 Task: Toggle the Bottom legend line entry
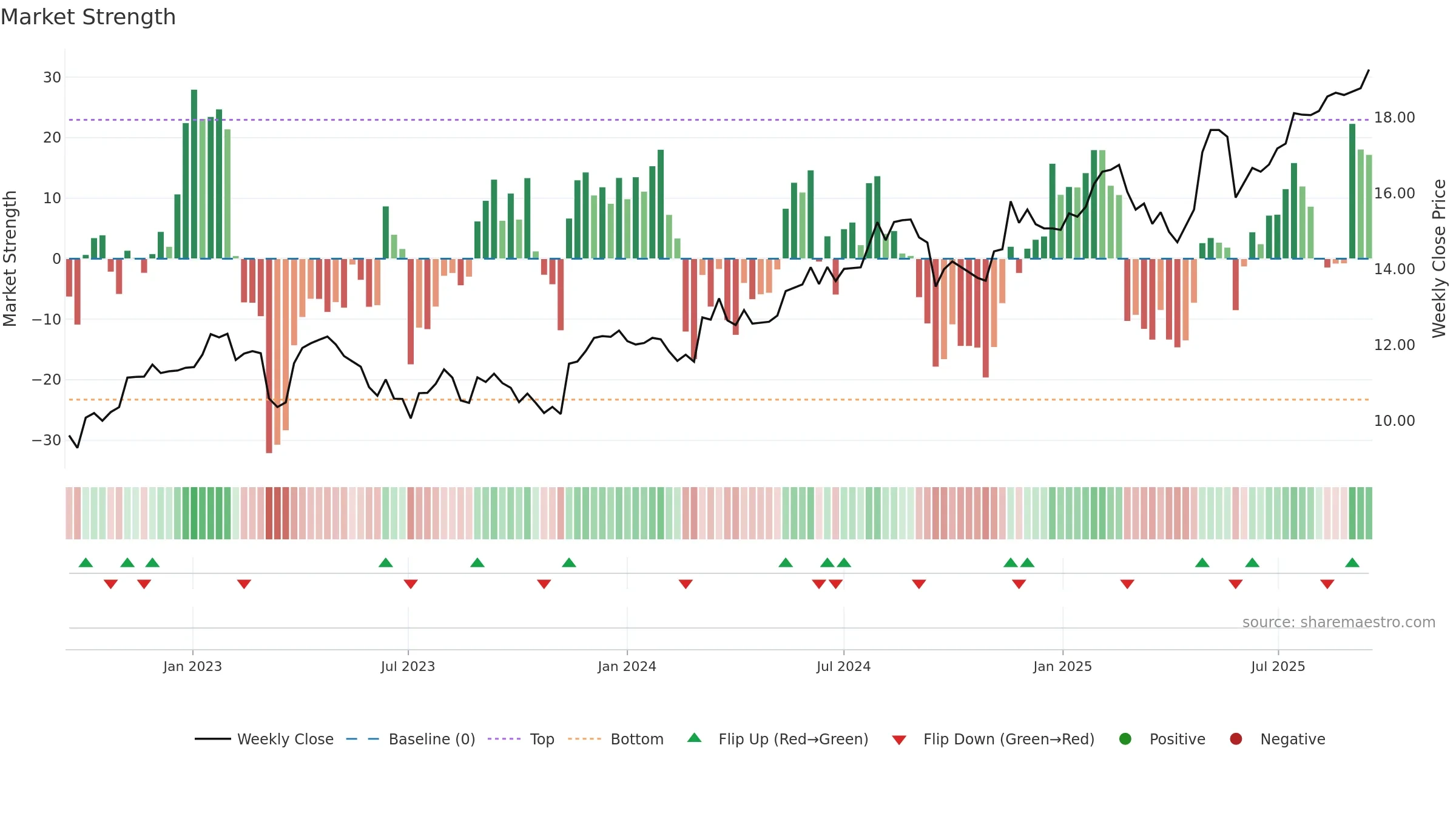coord(616,739)
